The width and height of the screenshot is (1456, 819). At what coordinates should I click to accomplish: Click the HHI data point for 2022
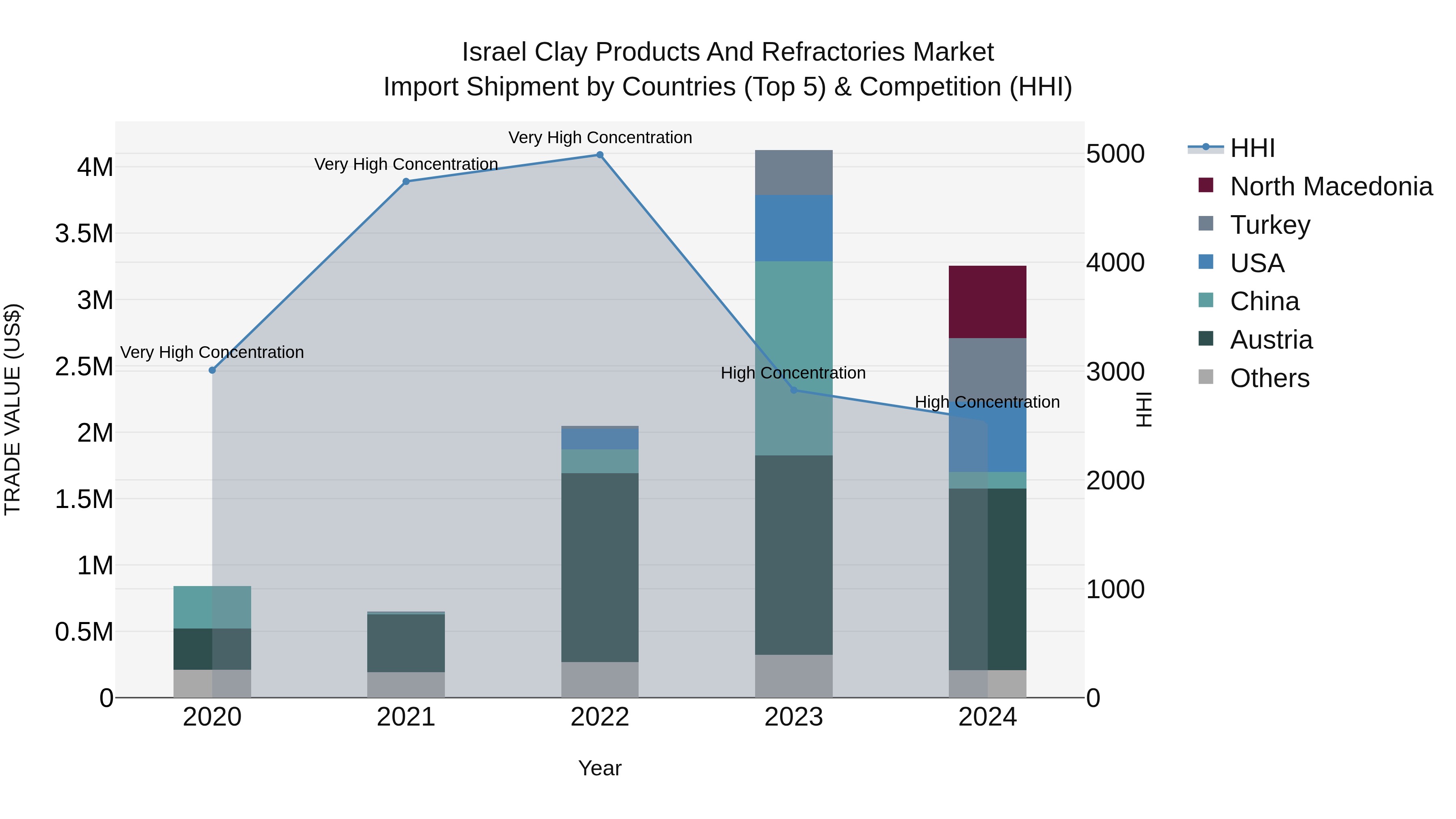600,155
